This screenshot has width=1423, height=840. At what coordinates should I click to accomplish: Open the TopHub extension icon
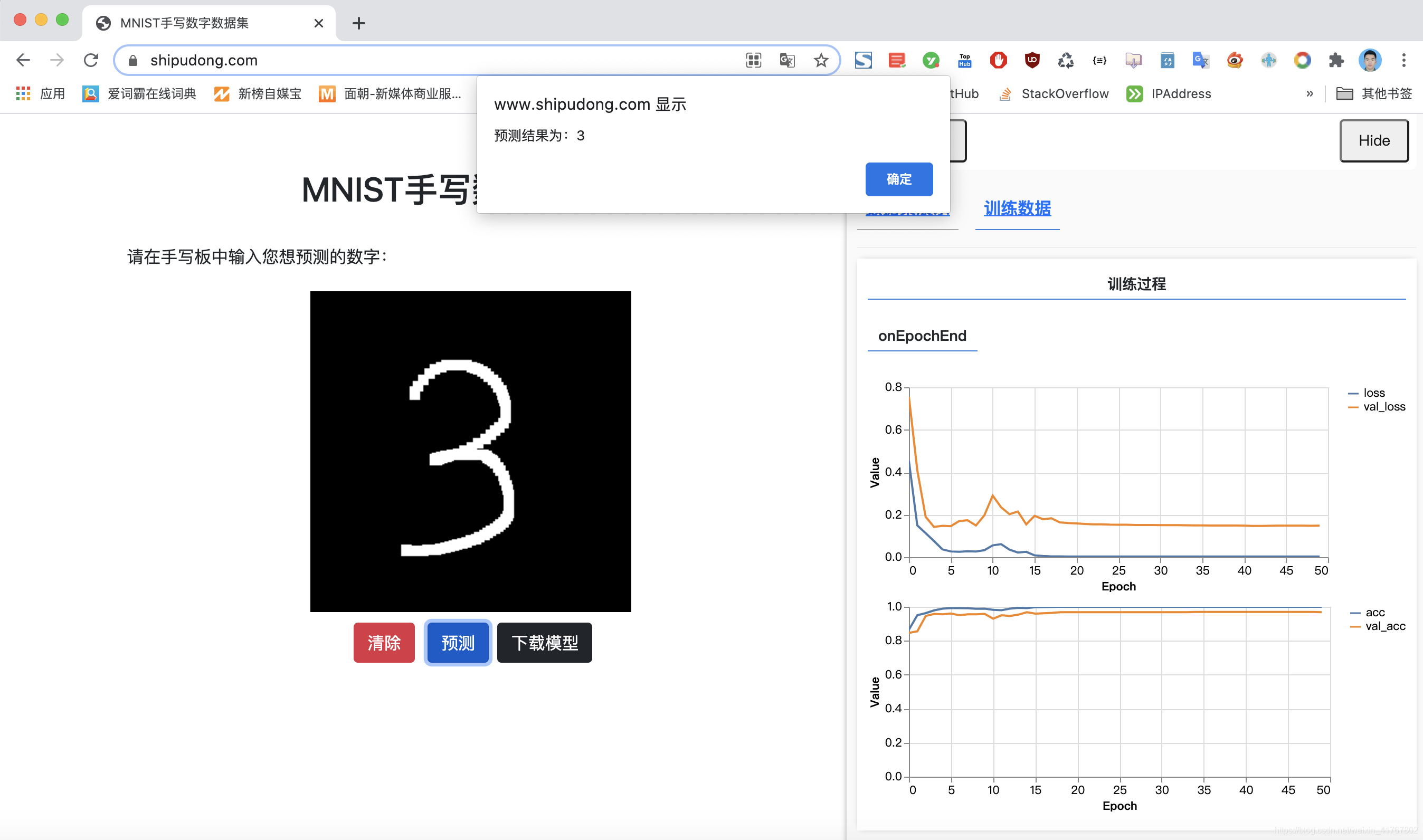tap(964, 60)
